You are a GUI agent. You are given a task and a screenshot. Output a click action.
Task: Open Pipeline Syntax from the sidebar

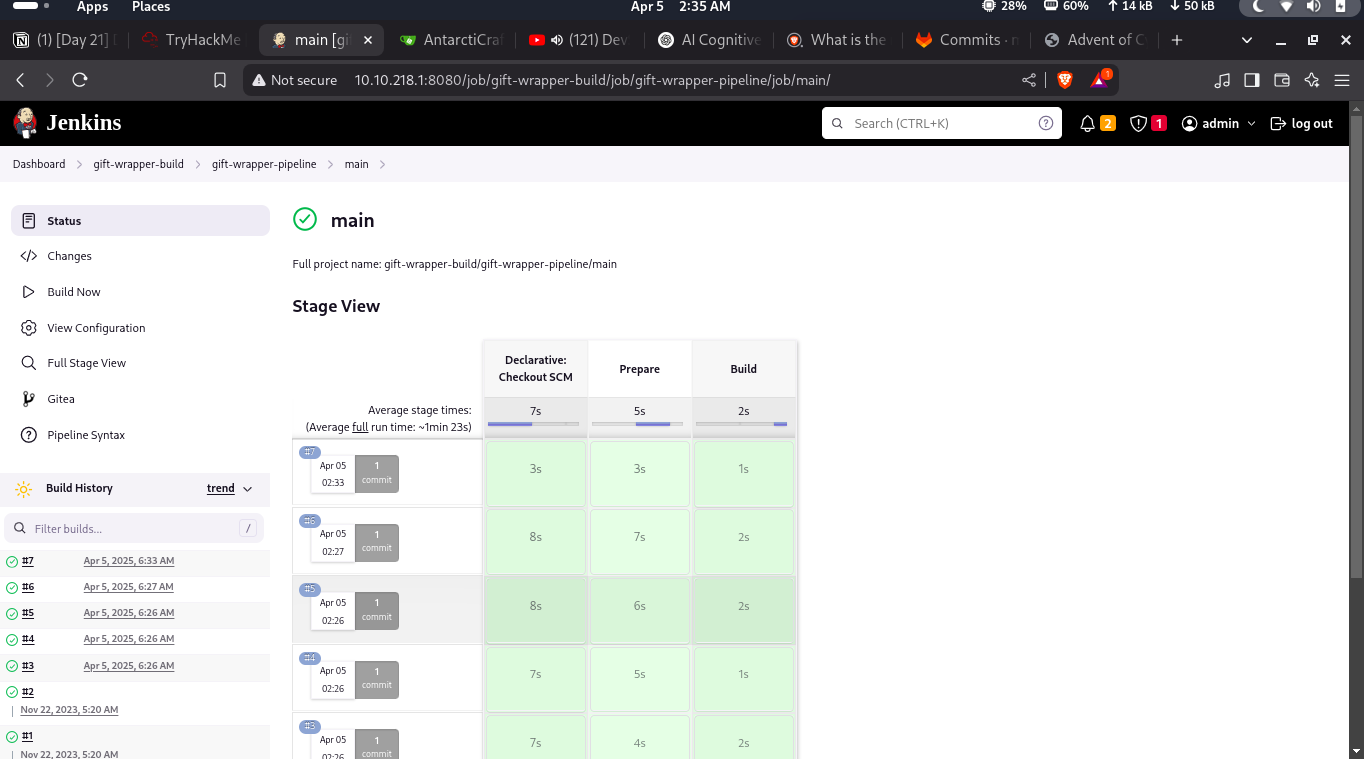pos(86,435)
